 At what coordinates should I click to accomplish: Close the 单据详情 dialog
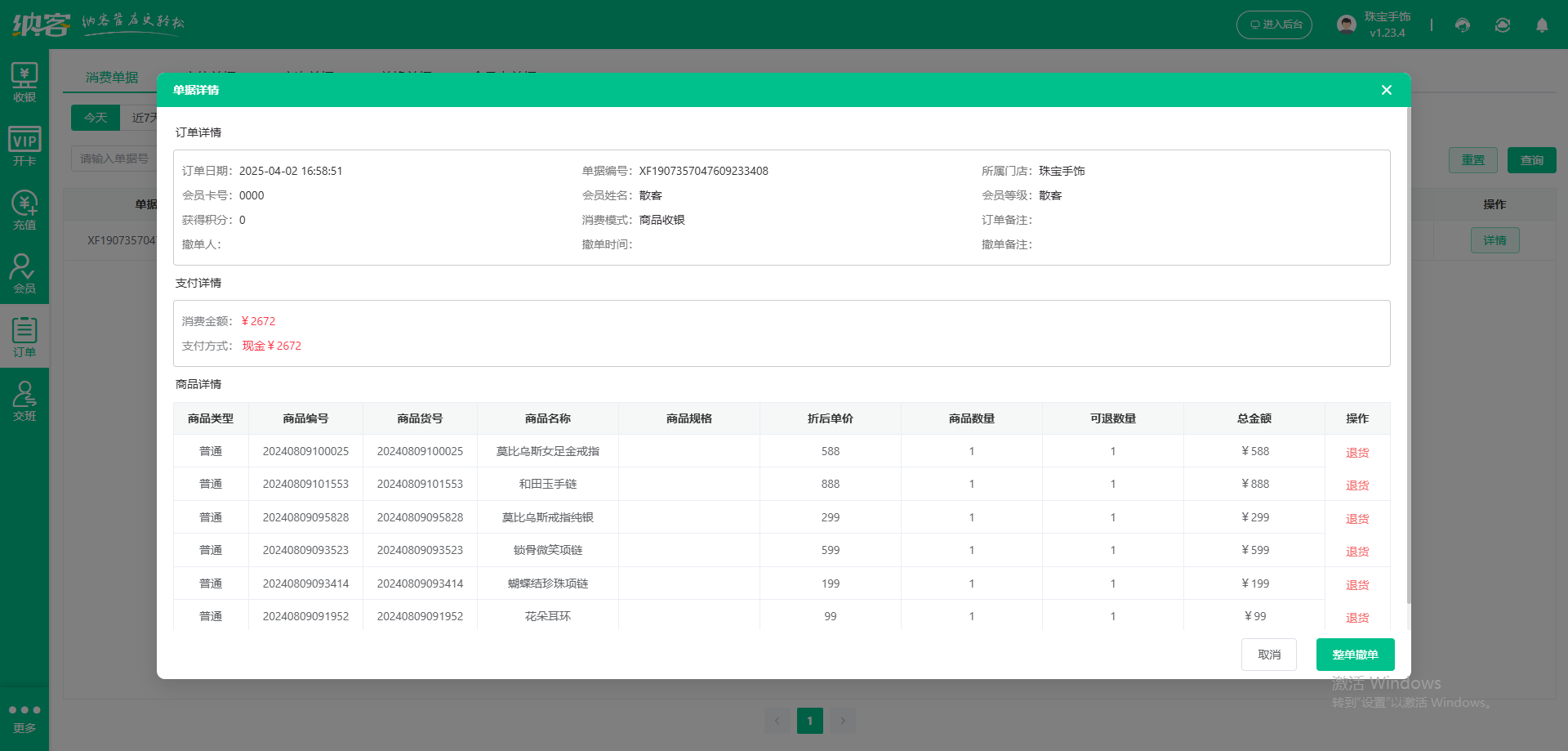point(1386,90)
